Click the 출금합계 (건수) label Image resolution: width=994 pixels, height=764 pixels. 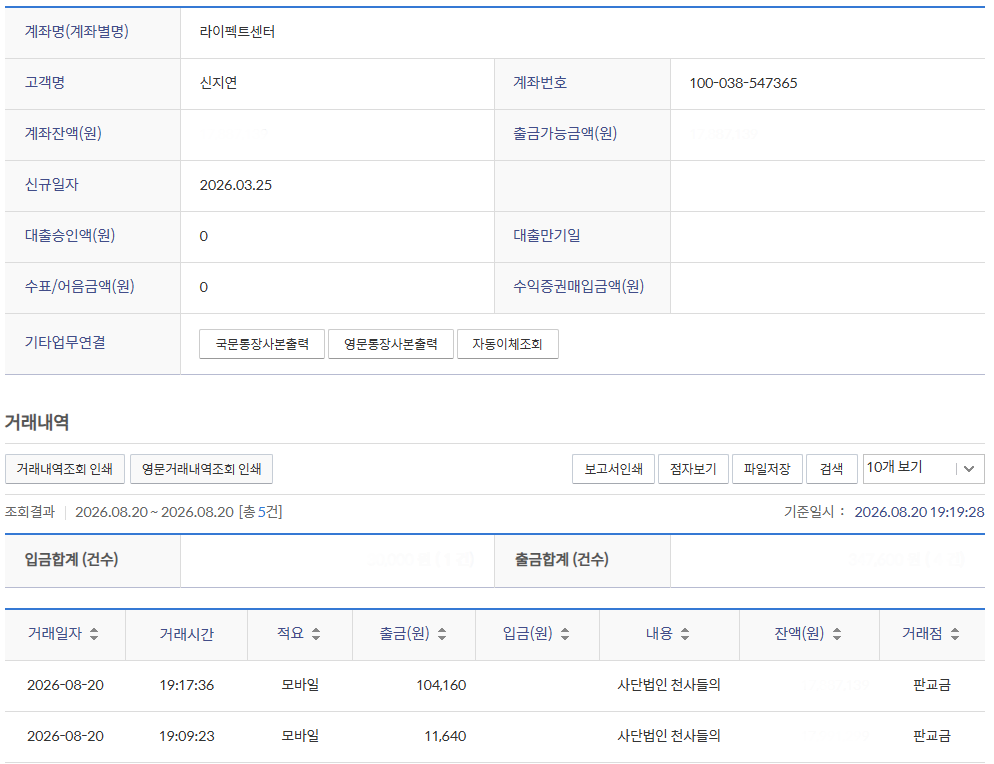562,559
